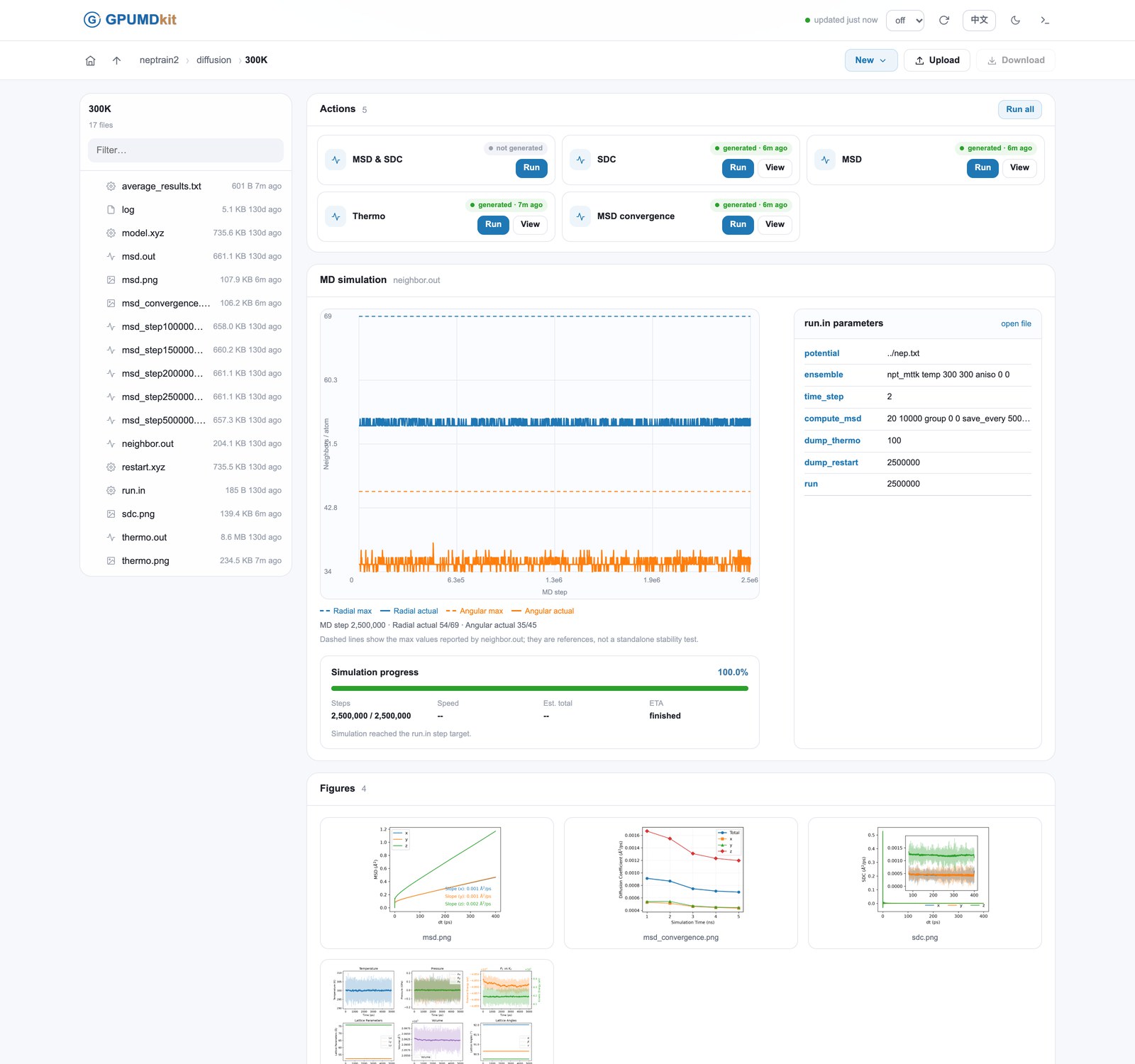The height and width of the screenshot is (1064, 1135).
Task: Click the refresh icon in header
Action: tap(944, 21)
